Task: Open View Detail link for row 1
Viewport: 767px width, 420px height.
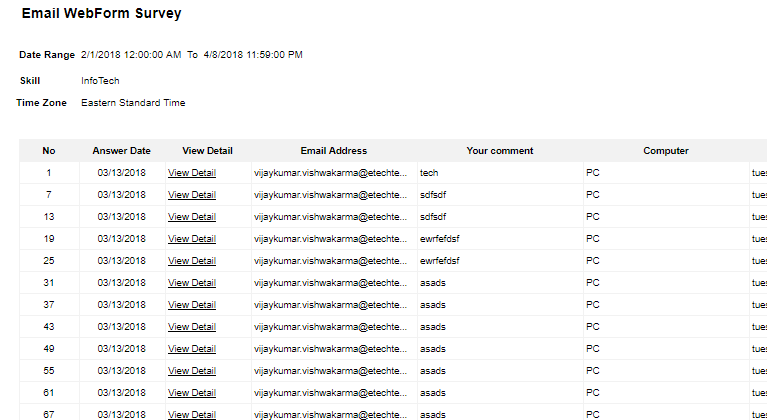Action: coord(191,173)
